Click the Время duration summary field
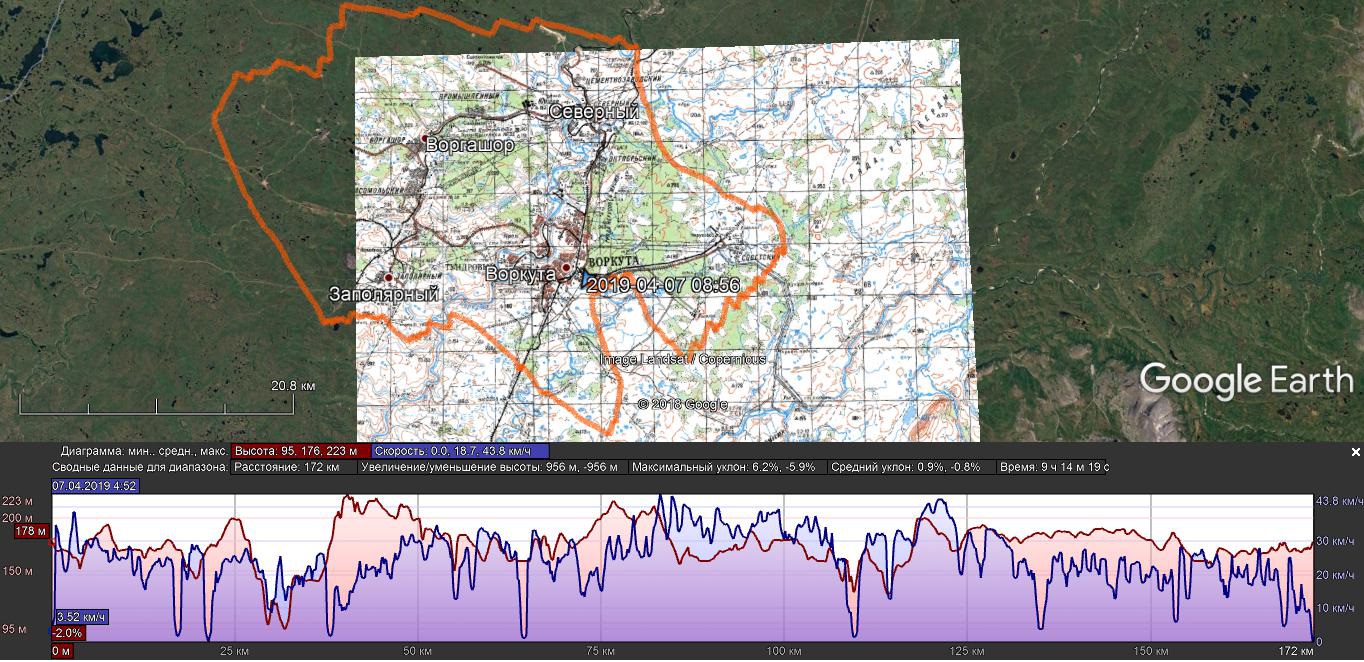Image resolution: width=1364 pixels, height=662 pixels. click(x=1053, y=467)
